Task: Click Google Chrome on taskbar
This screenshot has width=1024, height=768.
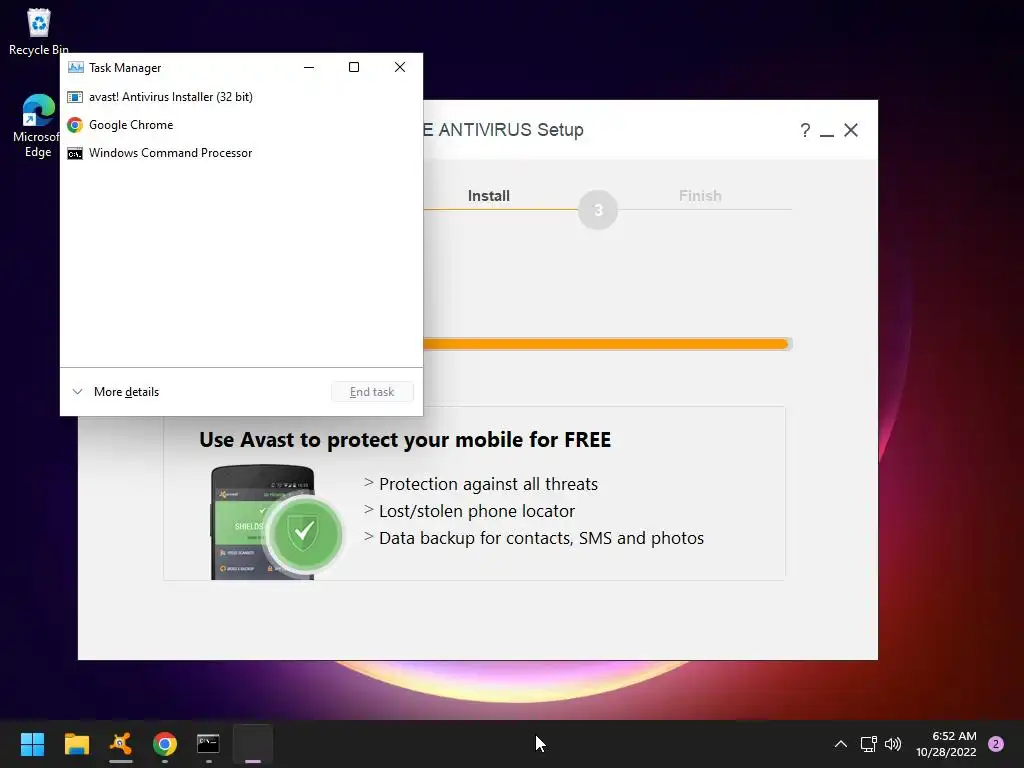Action: pyautogui.click(x=165, y=744)
